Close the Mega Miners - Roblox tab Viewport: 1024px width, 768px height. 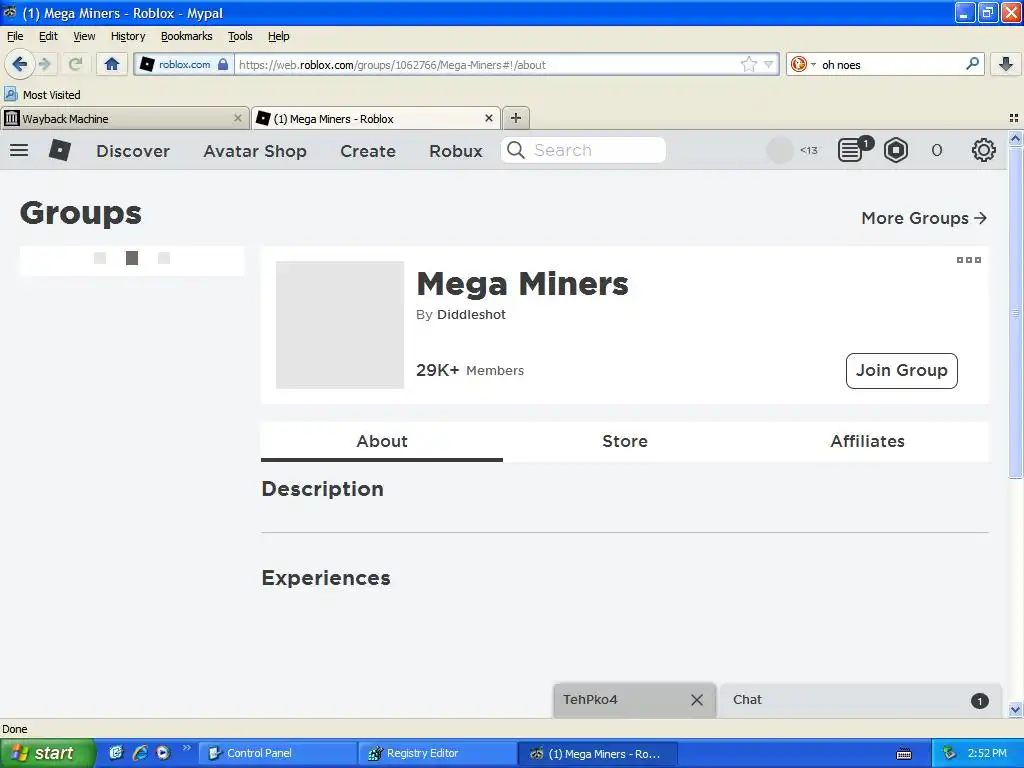[x=488, y=118]
